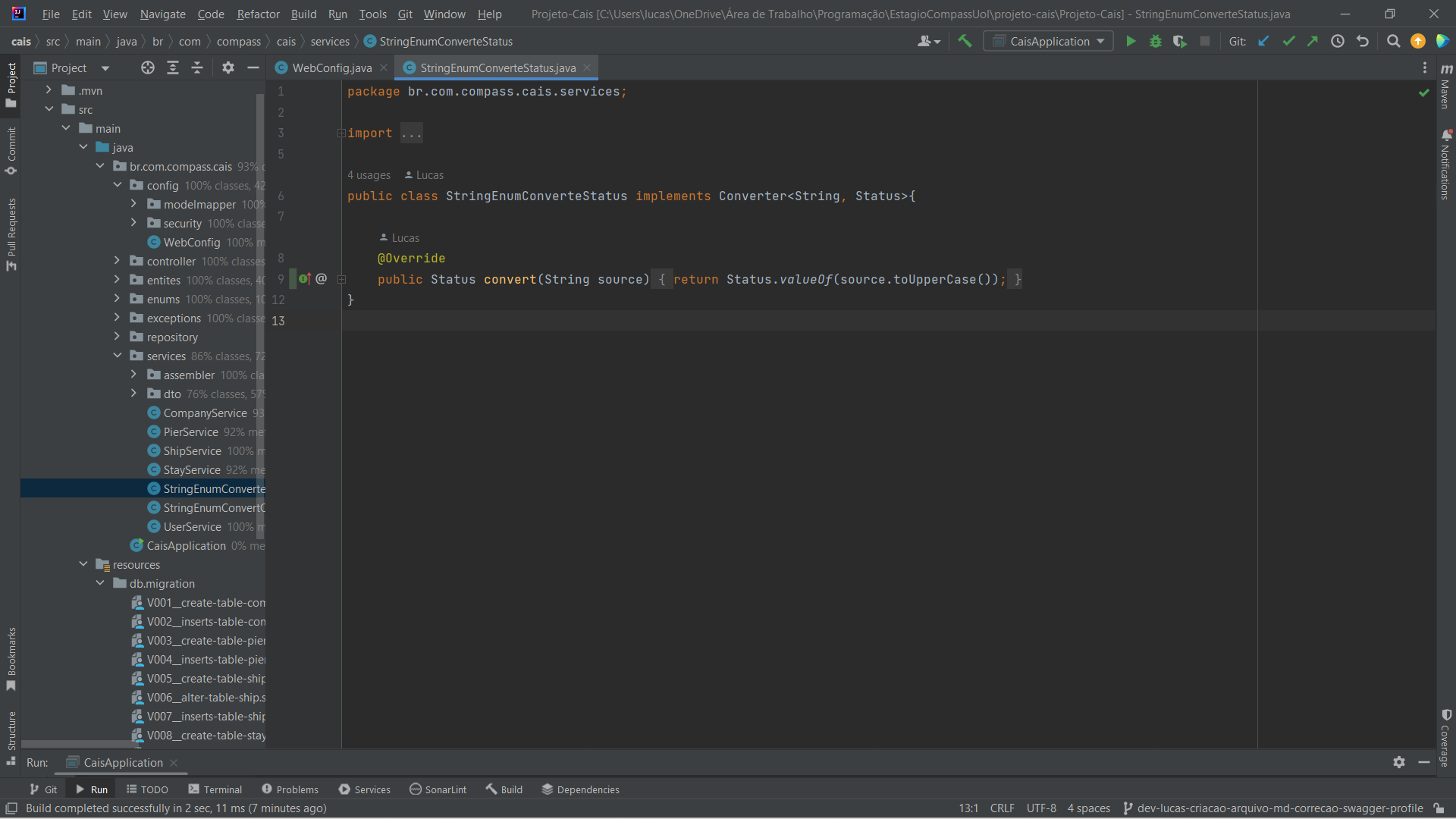Run the CaisApplication with the green play icon
This screenshot has height=819, width=1456.
[1131, 41]
